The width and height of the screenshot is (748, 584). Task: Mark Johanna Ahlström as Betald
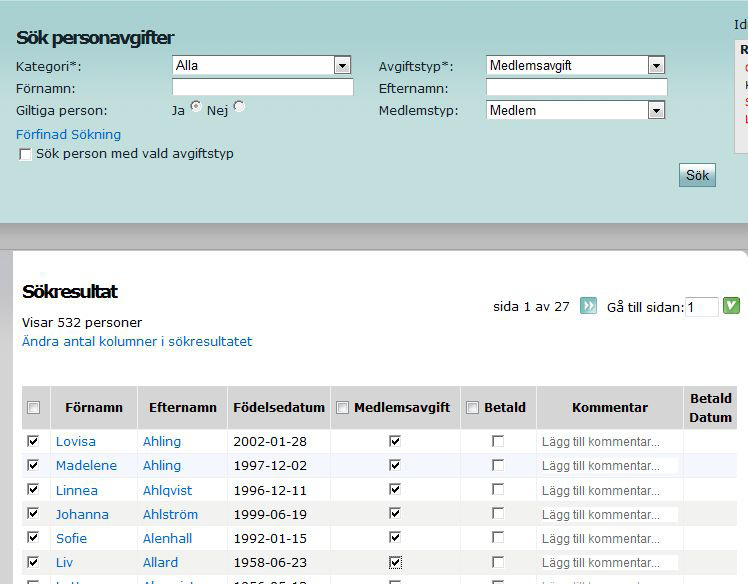pos(498,513)
